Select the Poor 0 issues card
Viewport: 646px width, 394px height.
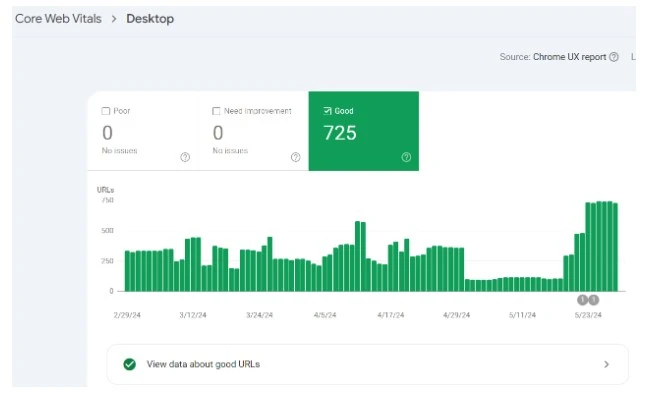(x=143, y=131)
